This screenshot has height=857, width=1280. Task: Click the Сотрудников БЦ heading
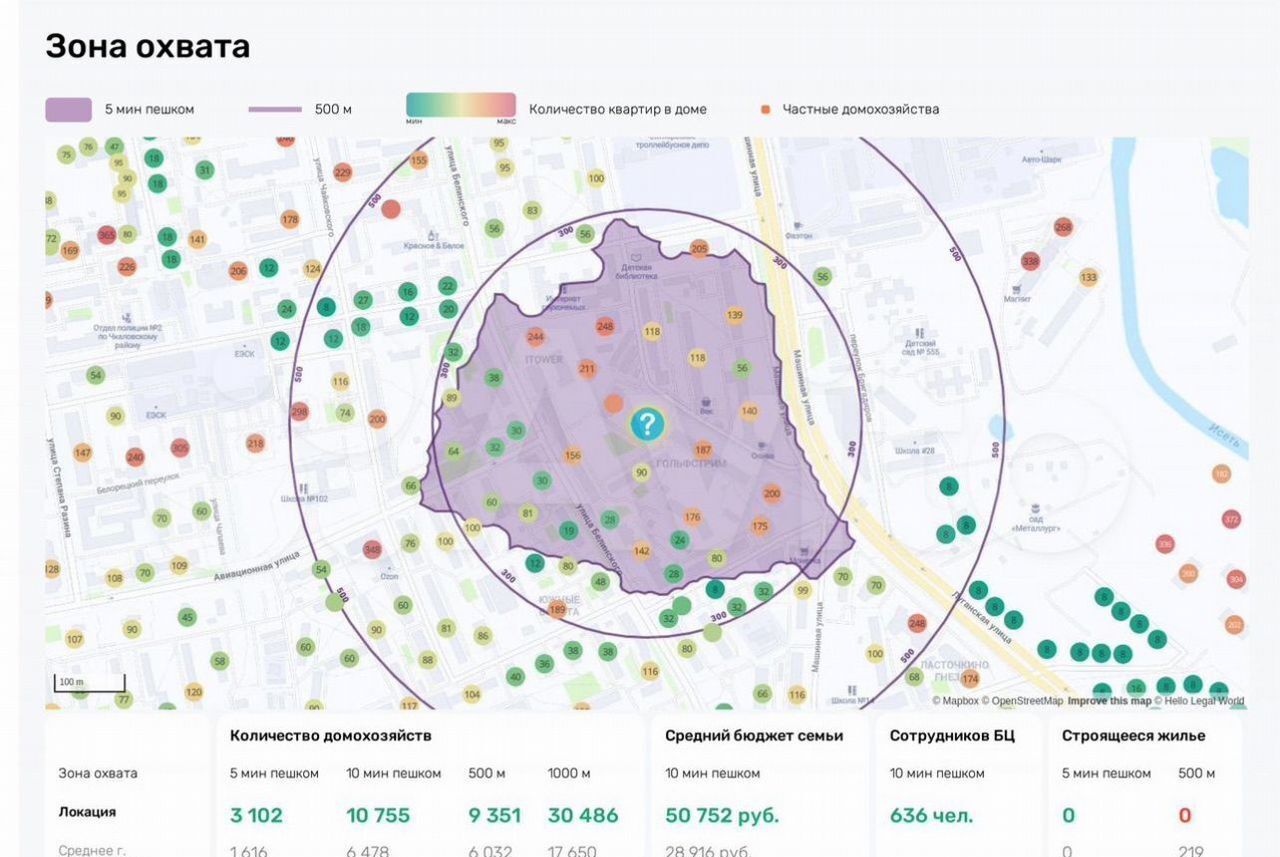click(x=952, y=736)
